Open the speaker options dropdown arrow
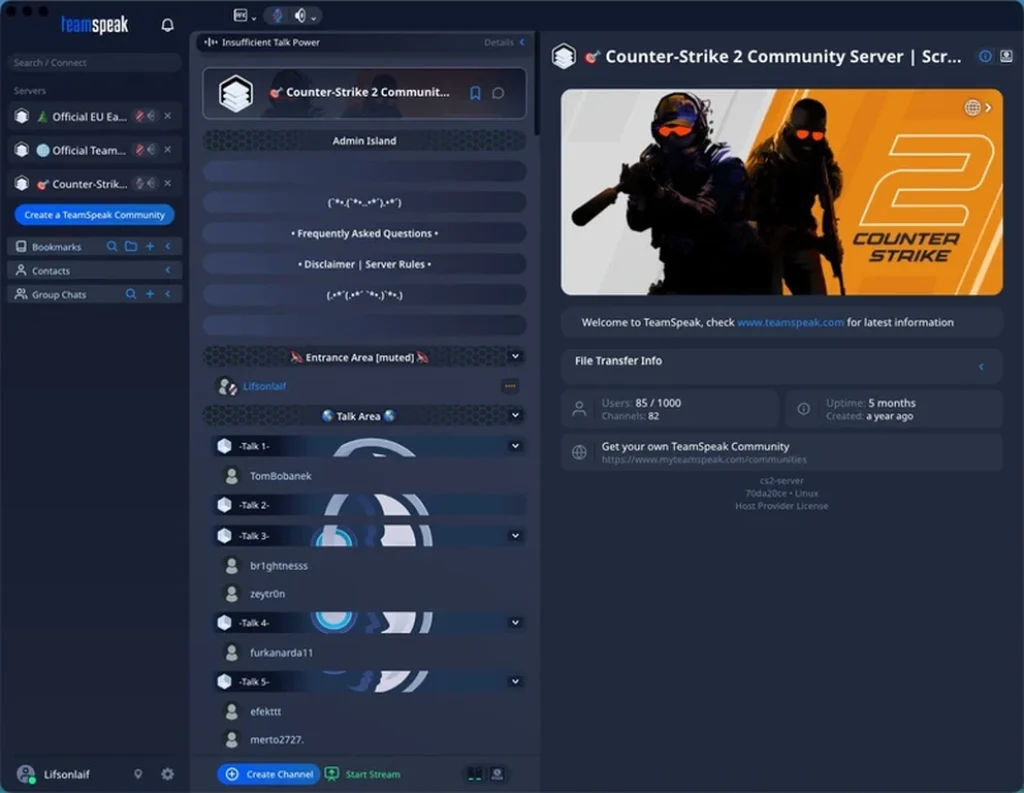The image size is (1024, 793). 313,18
